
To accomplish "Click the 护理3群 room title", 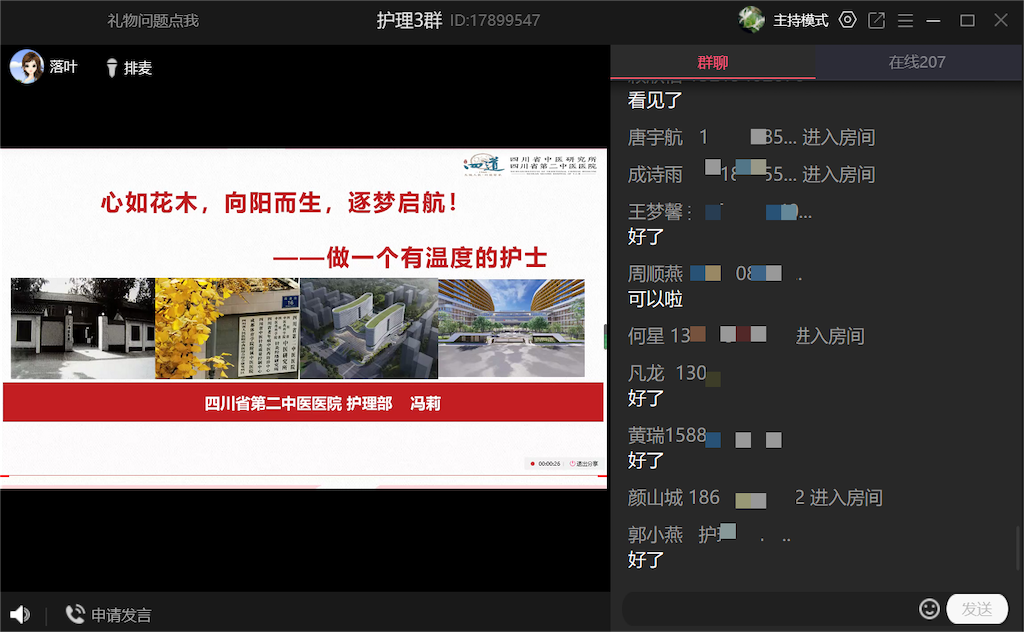I will pos(409,21).
